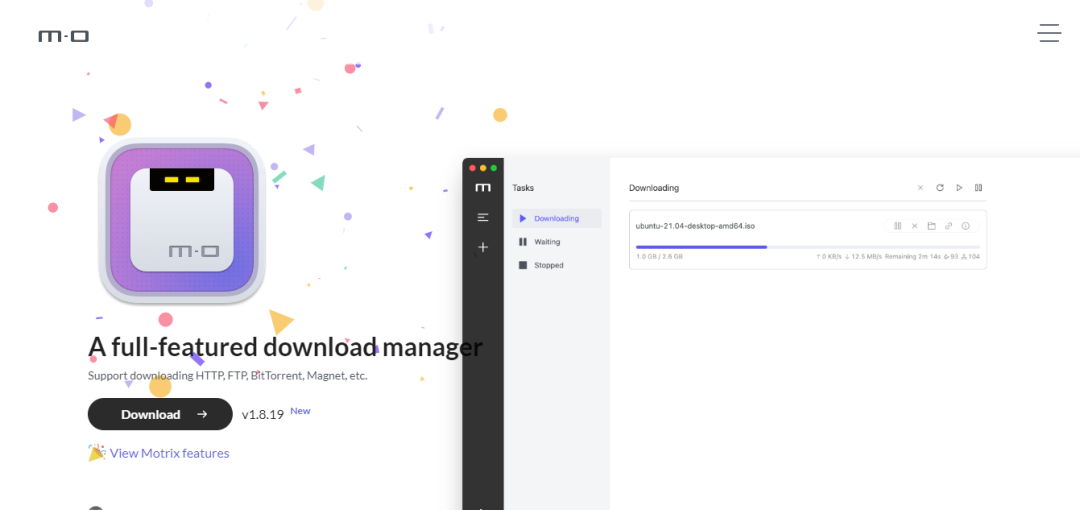Click the 104 connections count
1080x510 pixels.
(x=970, y=256)
